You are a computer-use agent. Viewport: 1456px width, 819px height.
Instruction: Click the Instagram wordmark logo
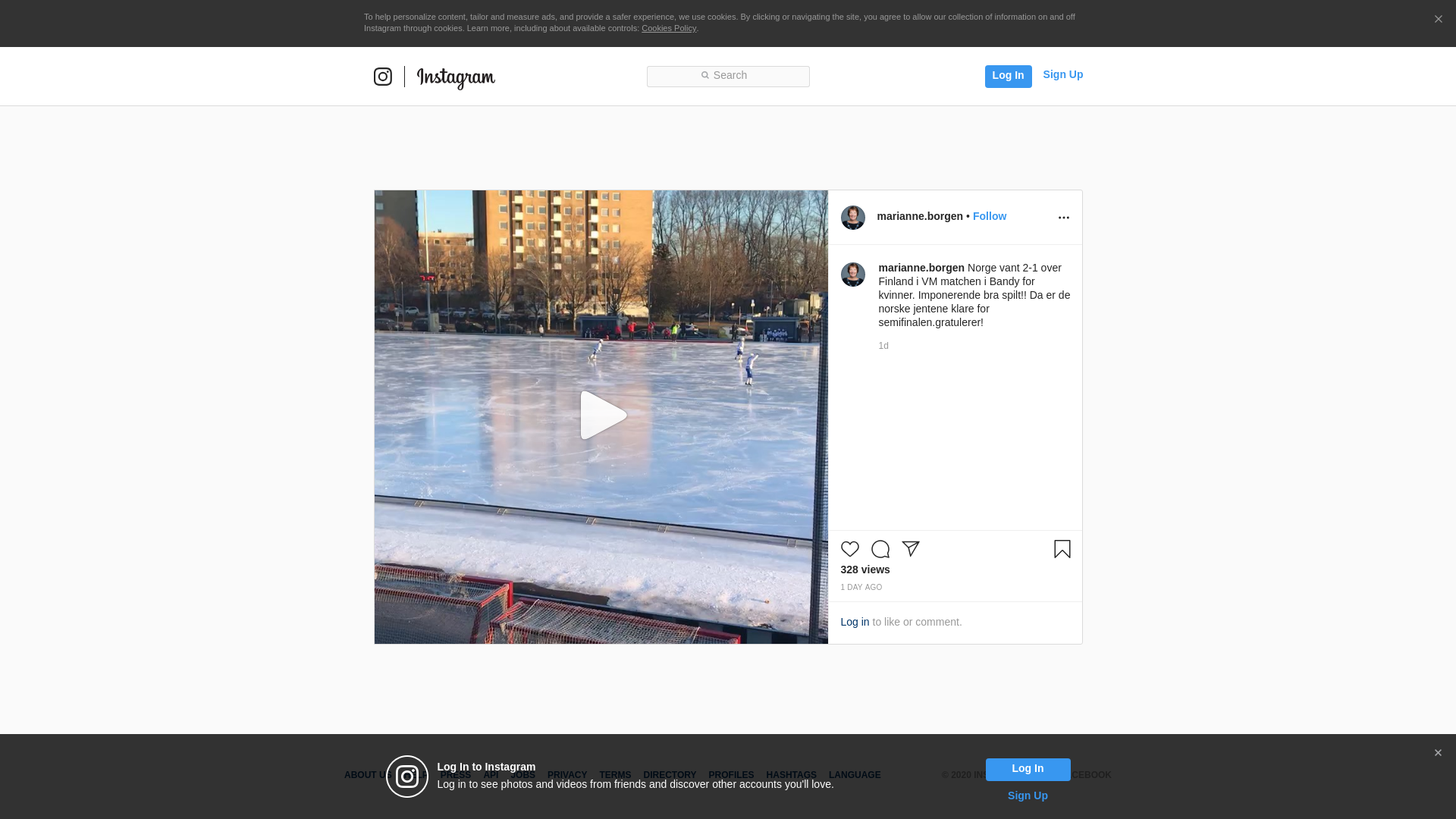point(456,78)
